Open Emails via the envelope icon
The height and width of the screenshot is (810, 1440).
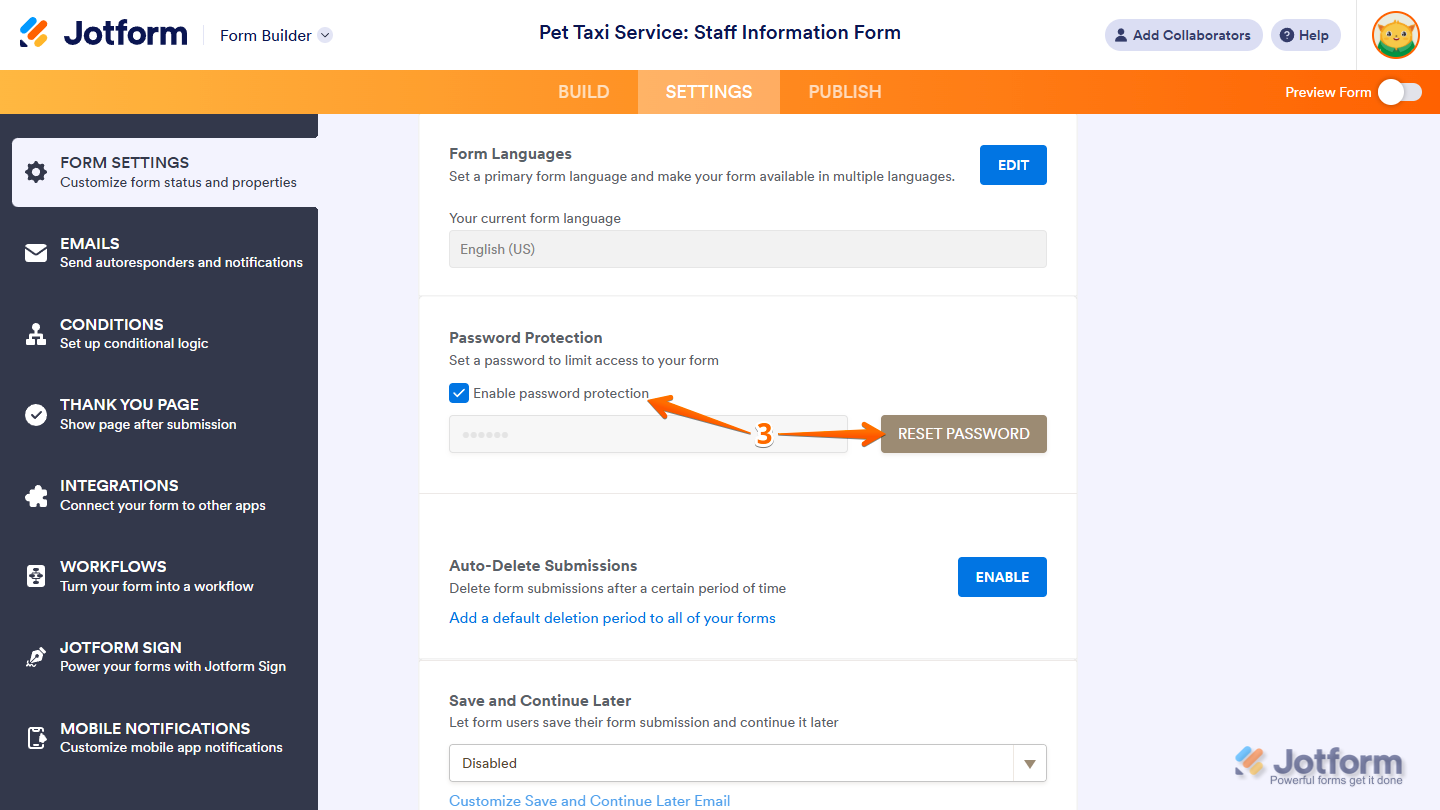click(36, 253)
